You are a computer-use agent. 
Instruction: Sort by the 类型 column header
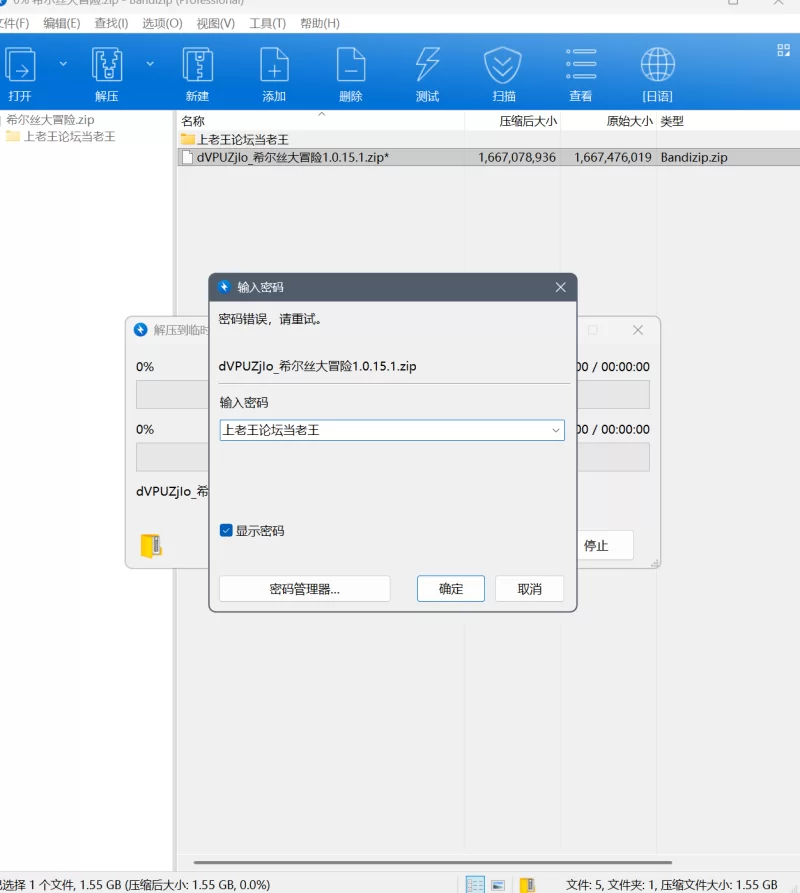728,121
